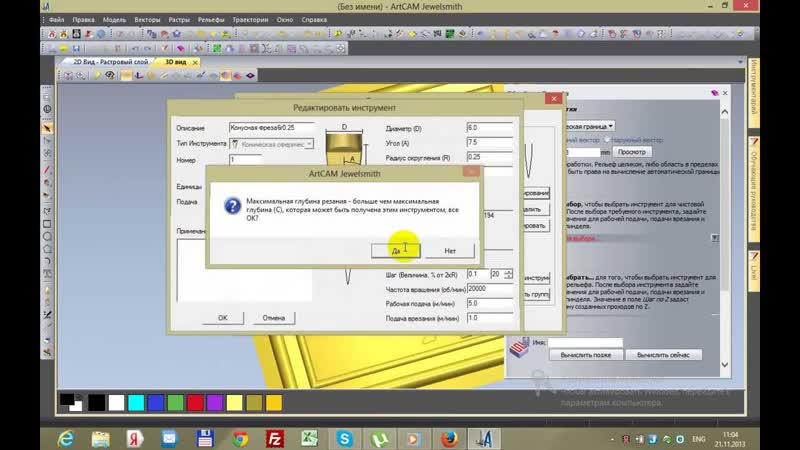Confirm the dialog with Да button
Image resolution: width=800 pixels, height=450 pixels.
[396, 251]
